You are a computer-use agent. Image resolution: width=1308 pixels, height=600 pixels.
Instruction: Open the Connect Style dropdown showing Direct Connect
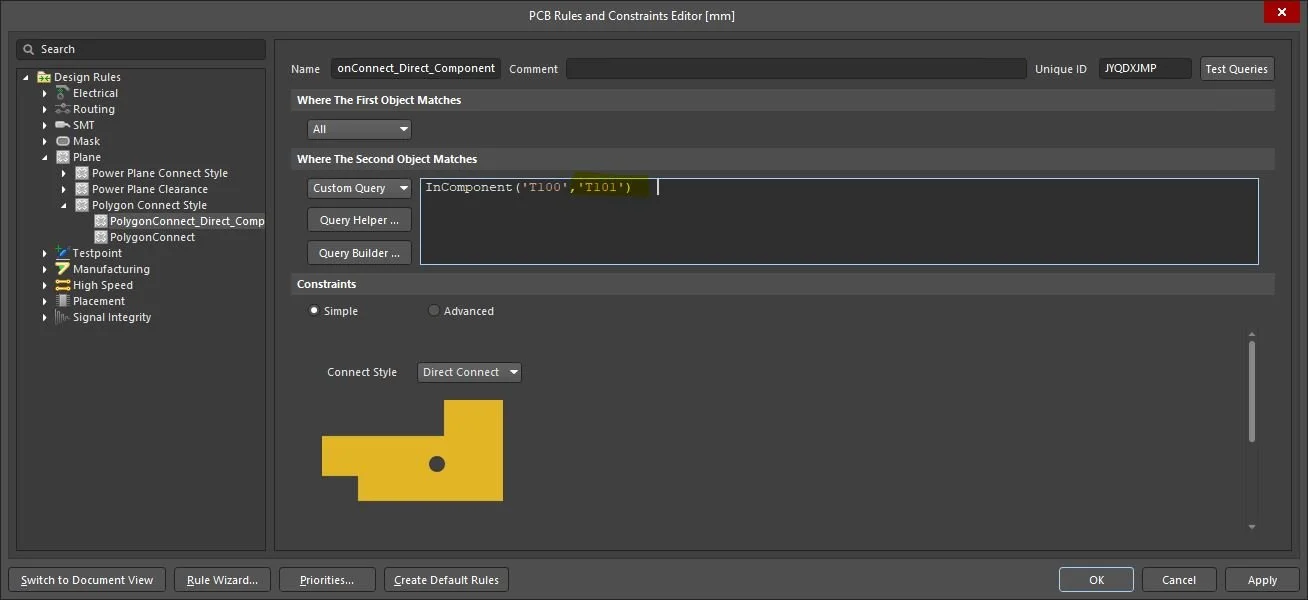pyautogui.click(x=469, y=371)
